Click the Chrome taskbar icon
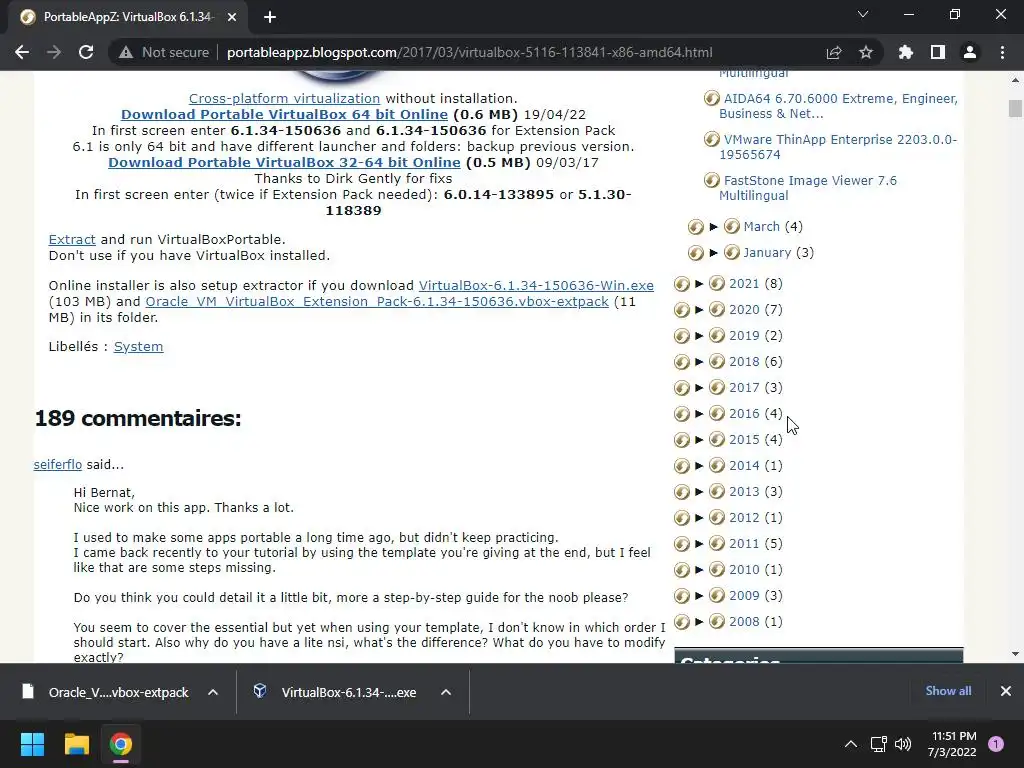 coord(121,744)
